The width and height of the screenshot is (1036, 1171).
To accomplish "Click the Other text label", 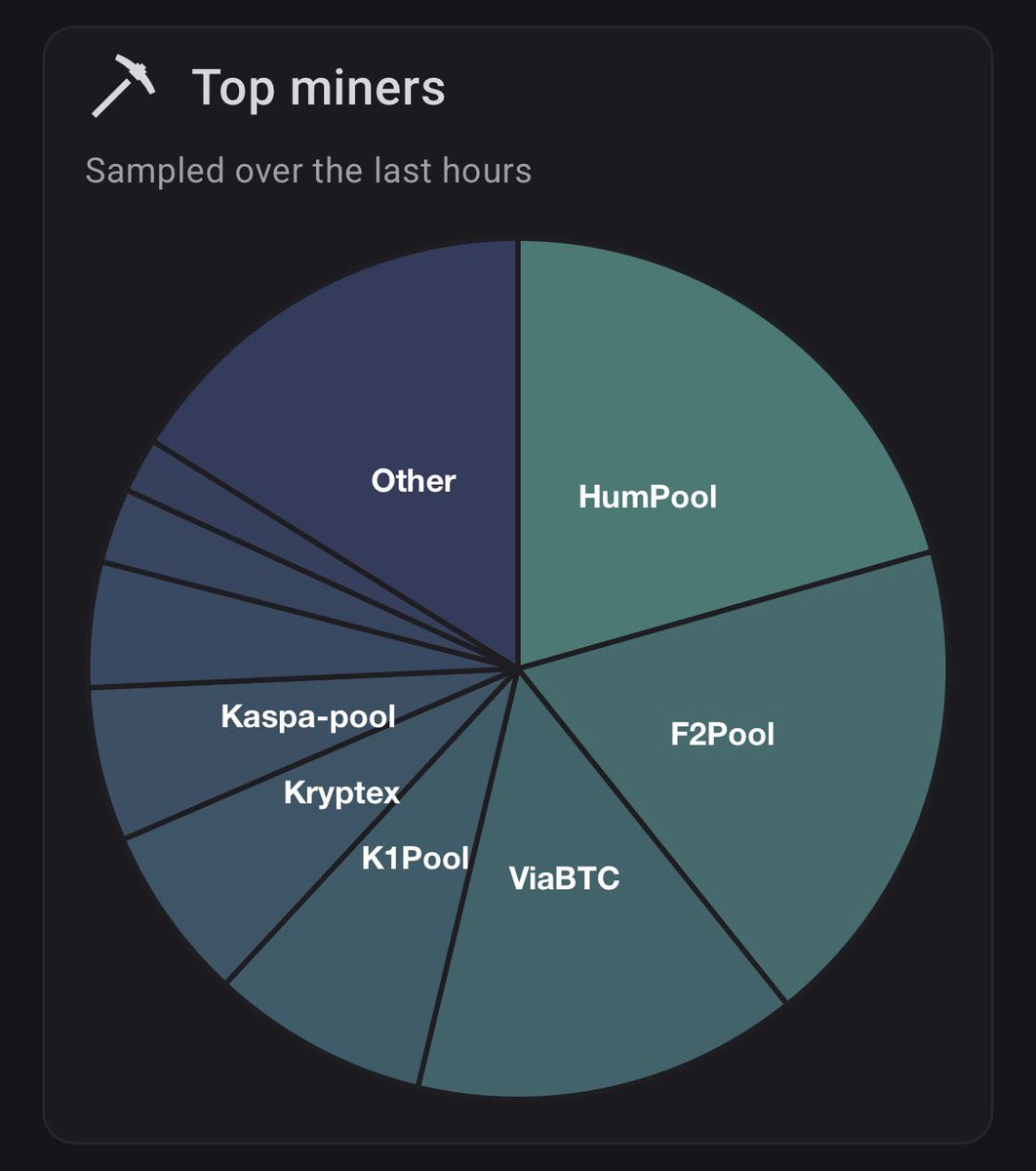I will [x=414, y=480].
